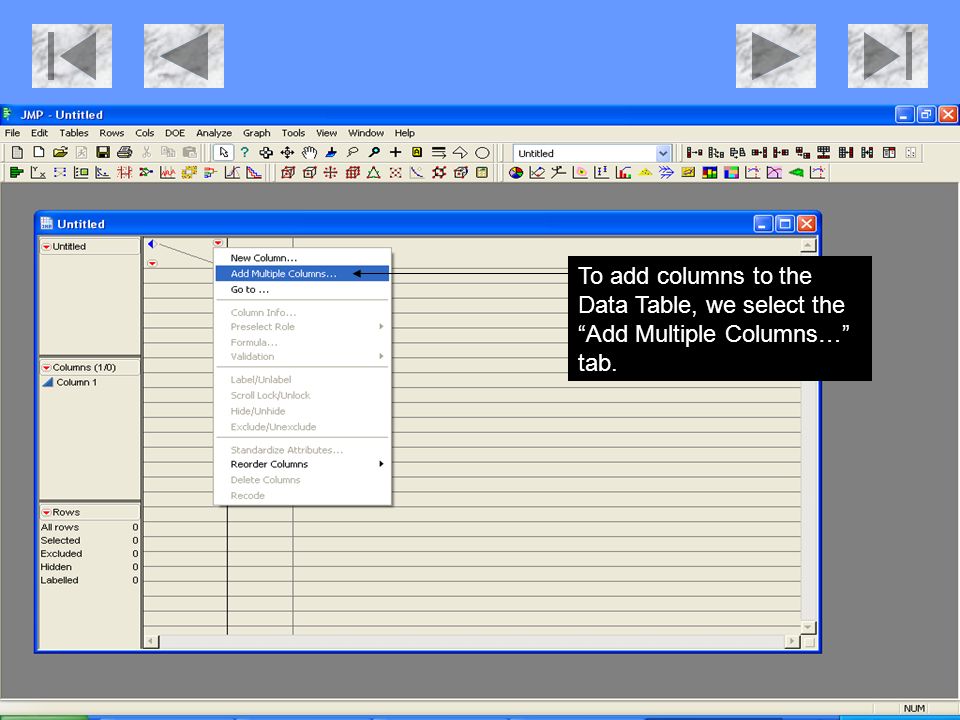This screenshot has width=960, height=720.
Task: Click the printer icon
Action: [x=124, y=152]
